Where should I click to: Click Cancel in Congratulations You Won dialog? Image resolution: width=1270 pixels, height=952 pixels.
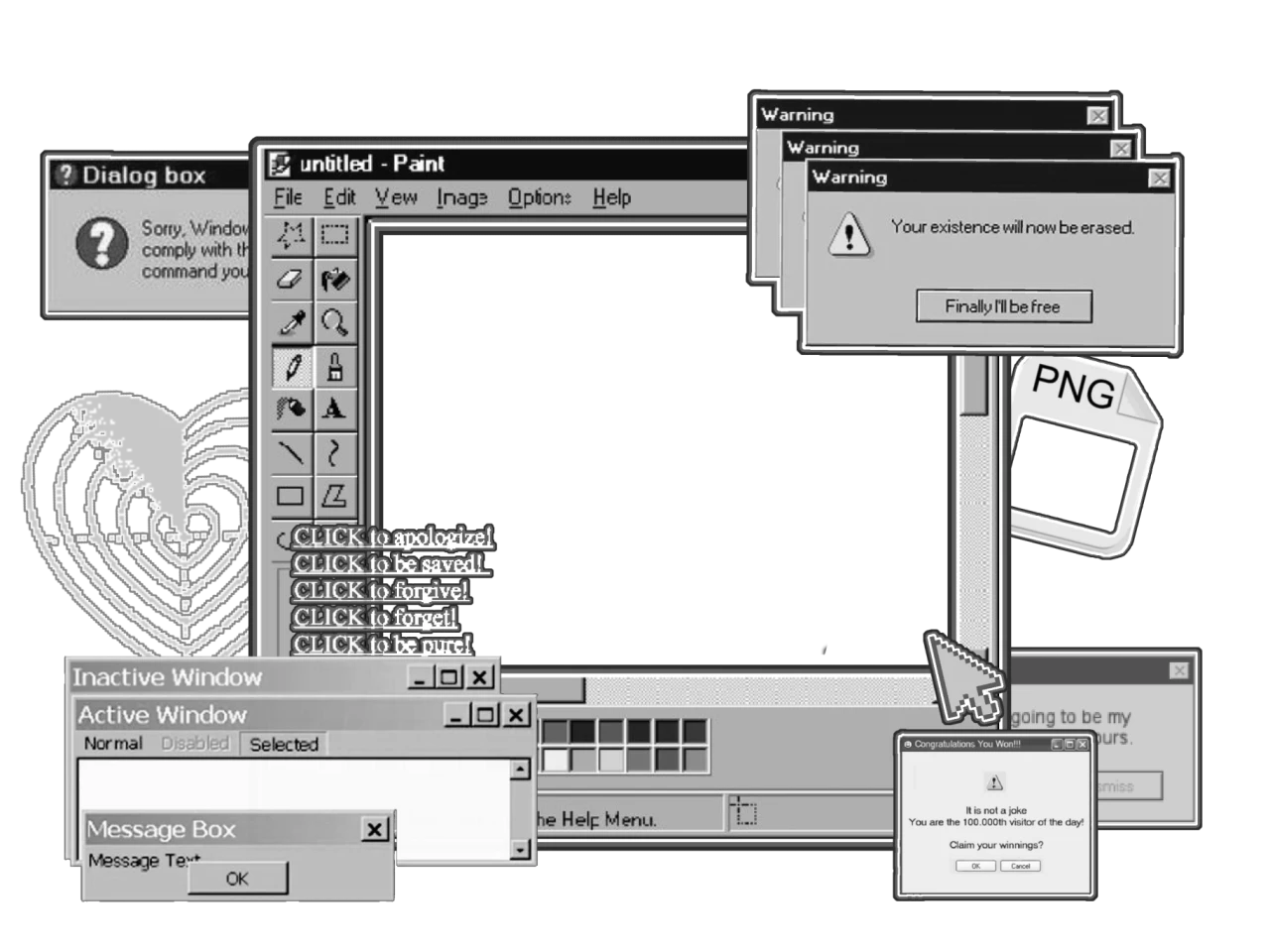1020,866
